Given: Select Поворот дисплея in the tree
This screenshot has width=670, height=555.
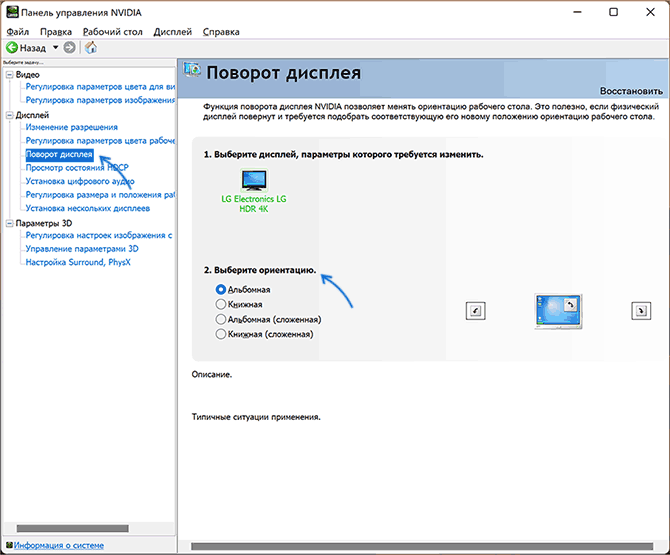Looking at the screenshot, I should click(x=59, y=154).
